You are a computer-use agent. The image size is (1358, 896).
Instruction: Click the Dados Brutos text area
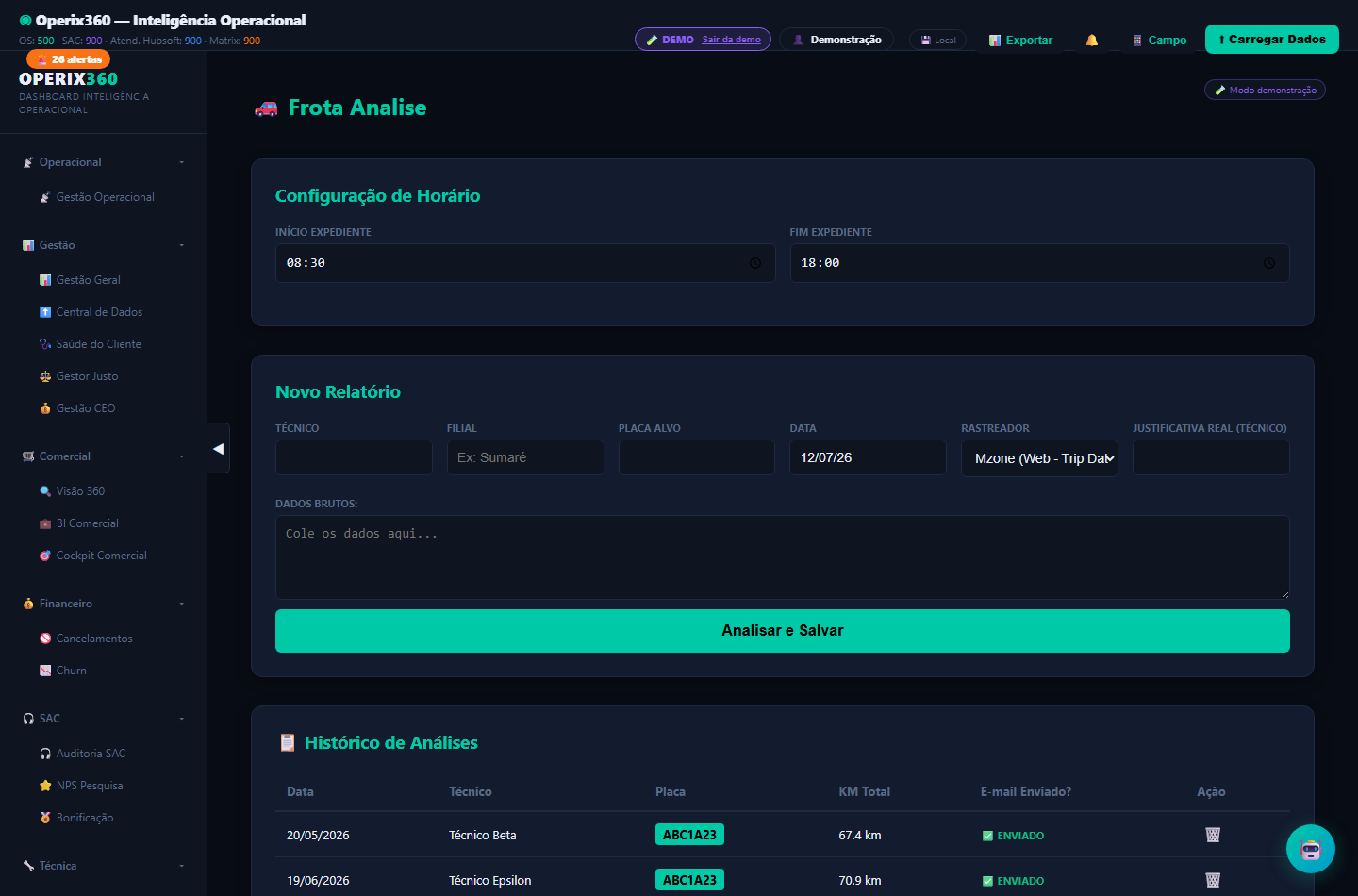tap(783, 557)
